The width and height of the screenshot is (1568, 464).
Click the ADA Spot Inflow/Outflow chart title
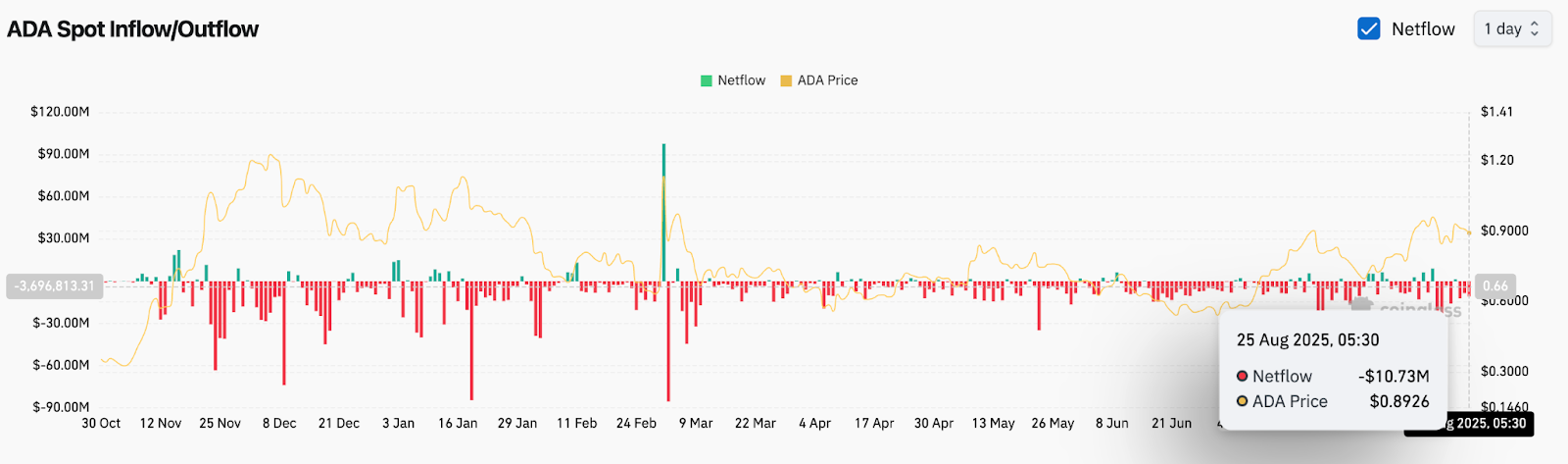point(133,29)
